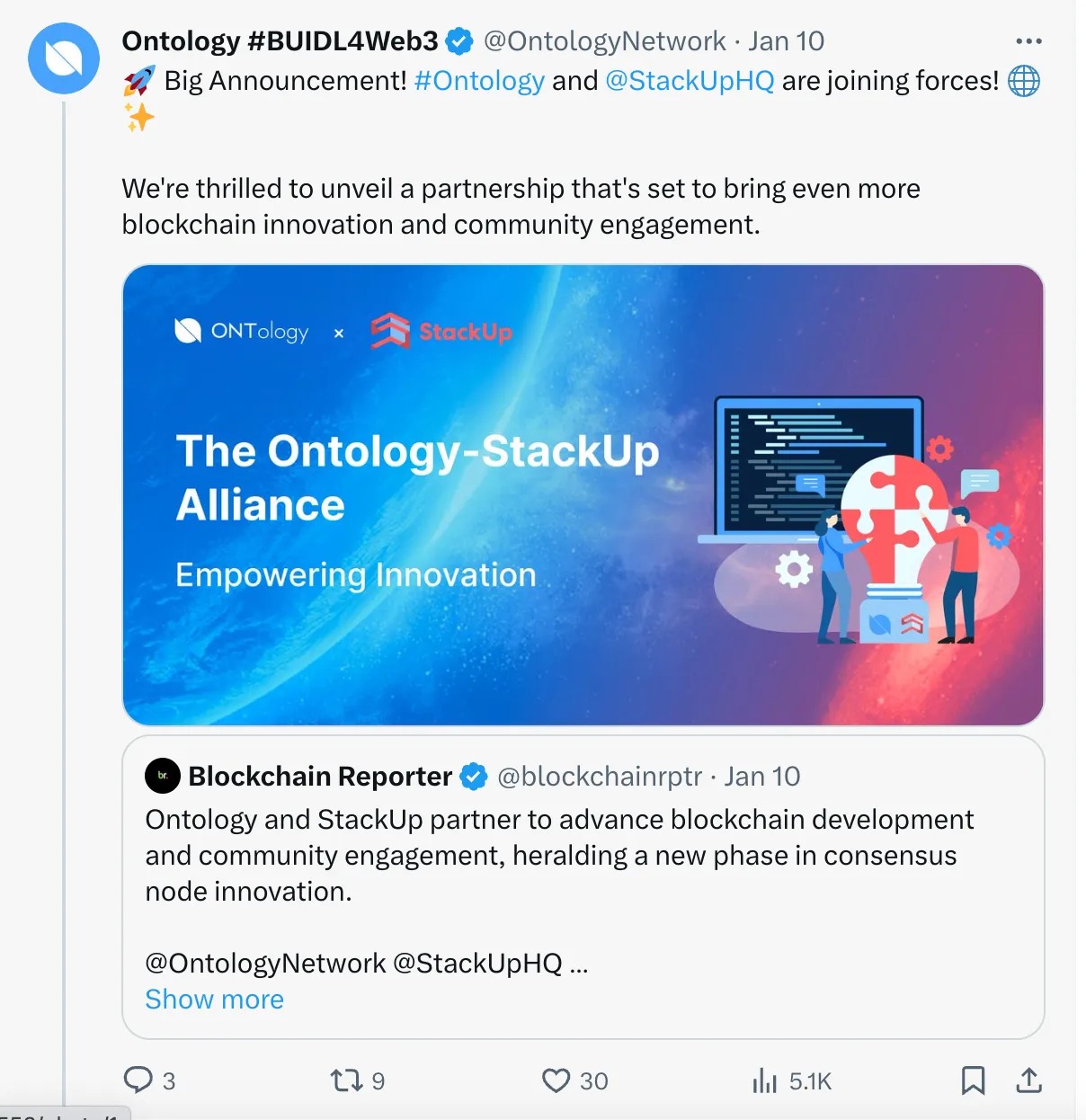Click Blockchain Reporter's small avatar
Image resolution: width=1086 pixels, height=1120 pixels.
[163, 776]
